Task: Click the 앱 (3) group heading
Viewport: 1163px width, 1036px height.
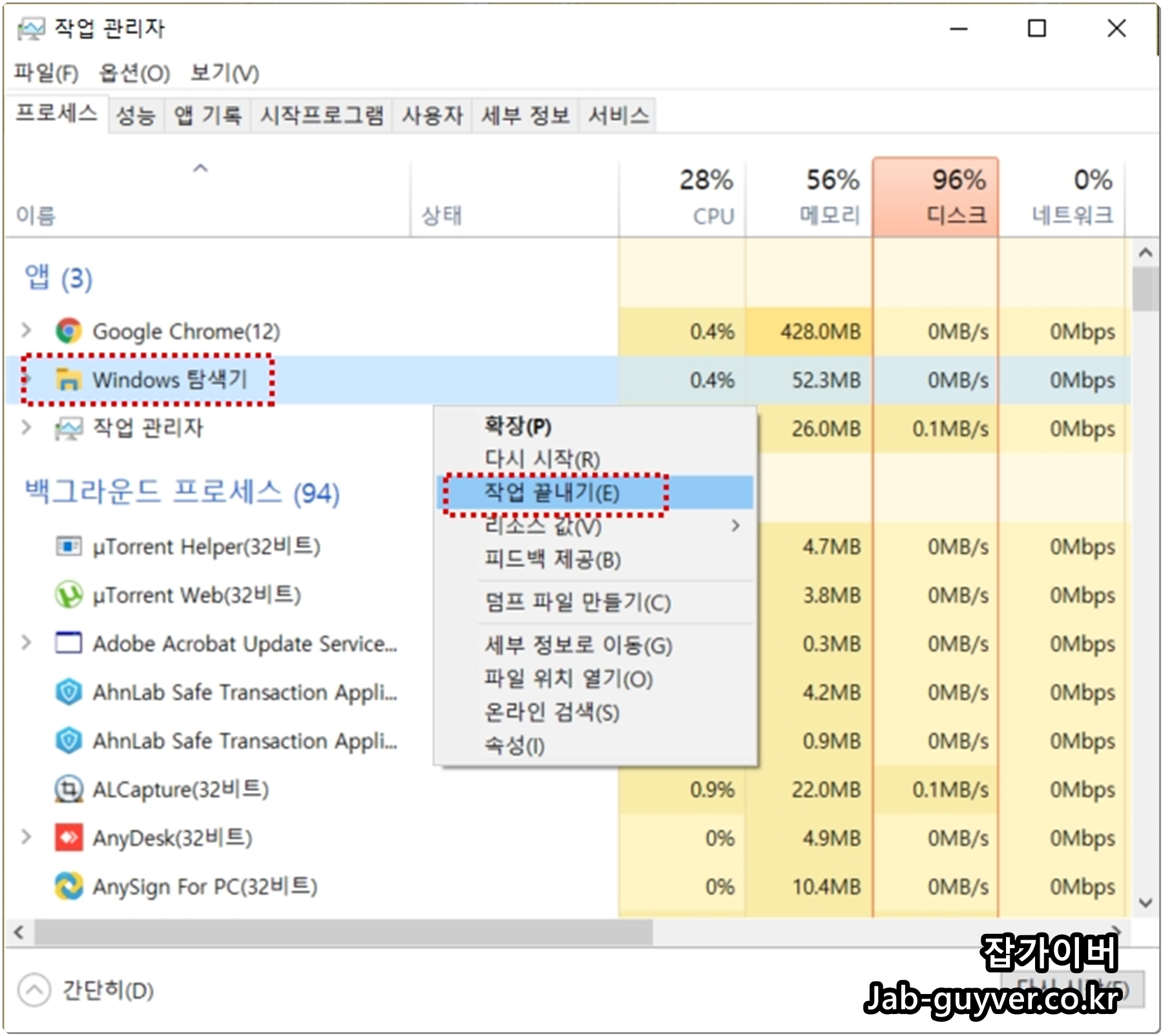Action: point(58,278)
